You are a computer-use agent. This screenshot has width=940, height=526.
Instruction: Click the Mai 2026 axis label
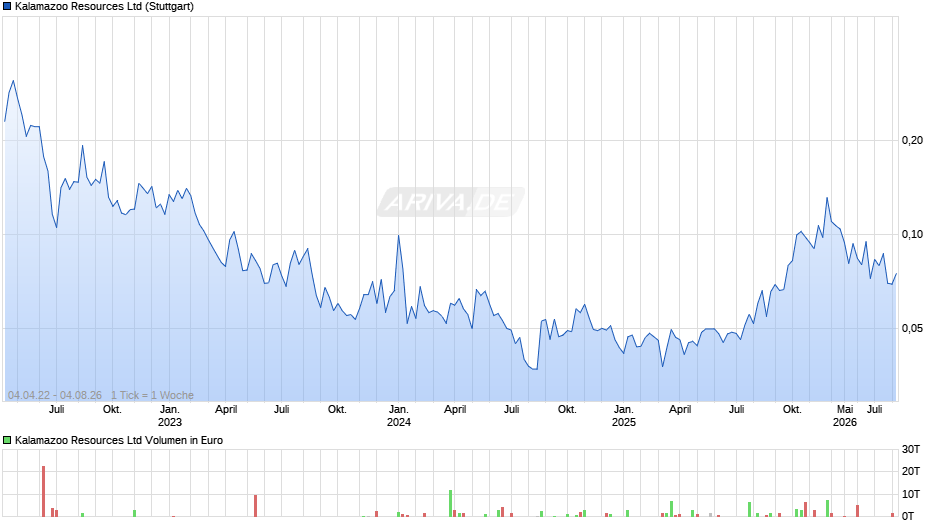click(845, 416)
